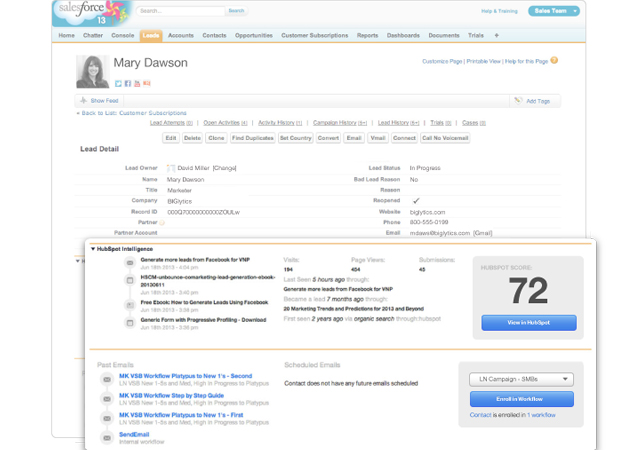Viewport: 640px width, 450px height.
Task: Click the plus tab to add tabs
Action: (x=496, y=36)
